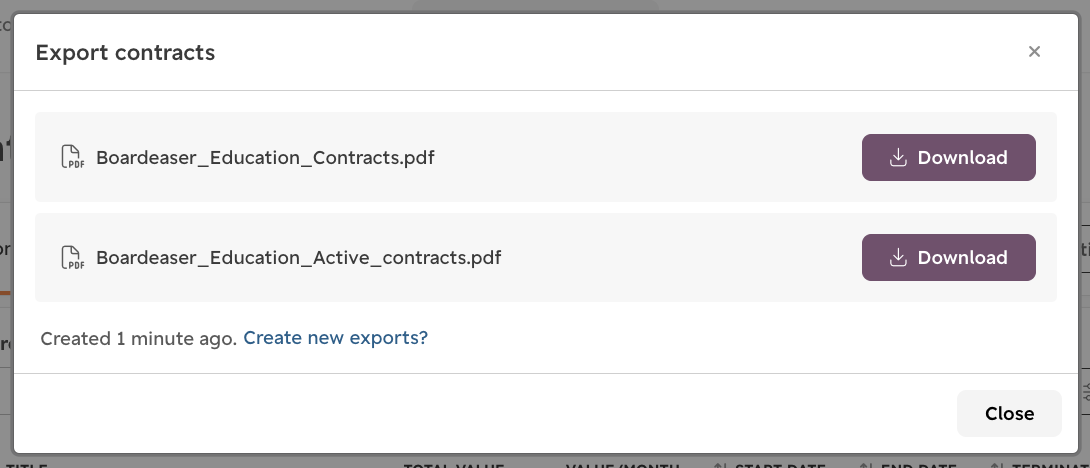Click the Close button in dialog footer
This screenshot has width=1090, height=468.
coord(1009,413)
